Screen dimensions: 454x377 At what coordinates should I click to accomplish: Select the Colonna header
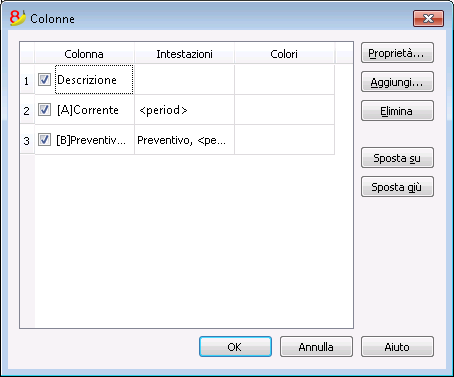click(84, 53)
